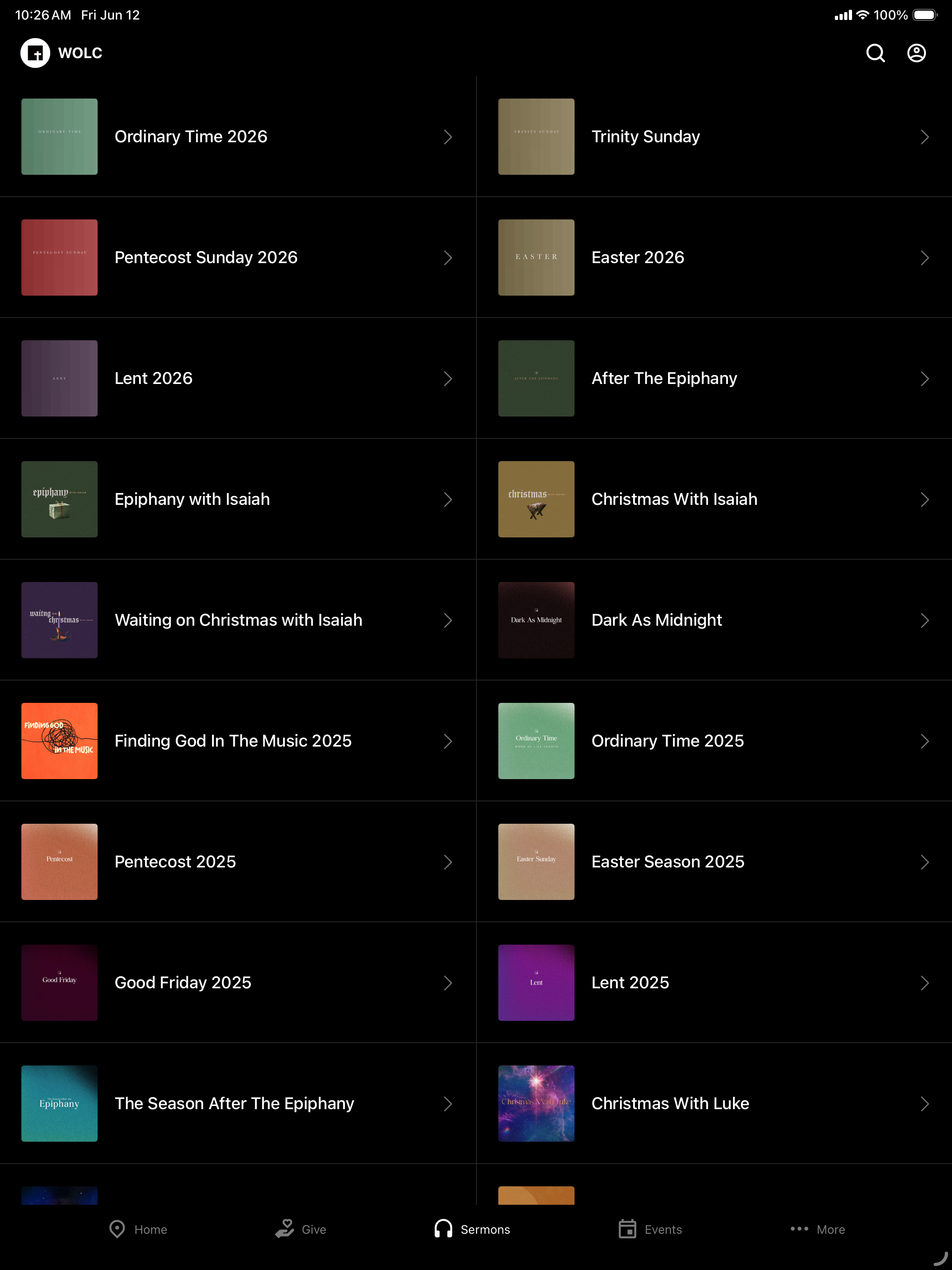
Task: Tap the Events calendar icon
Action: click(x=627, y=1229)
